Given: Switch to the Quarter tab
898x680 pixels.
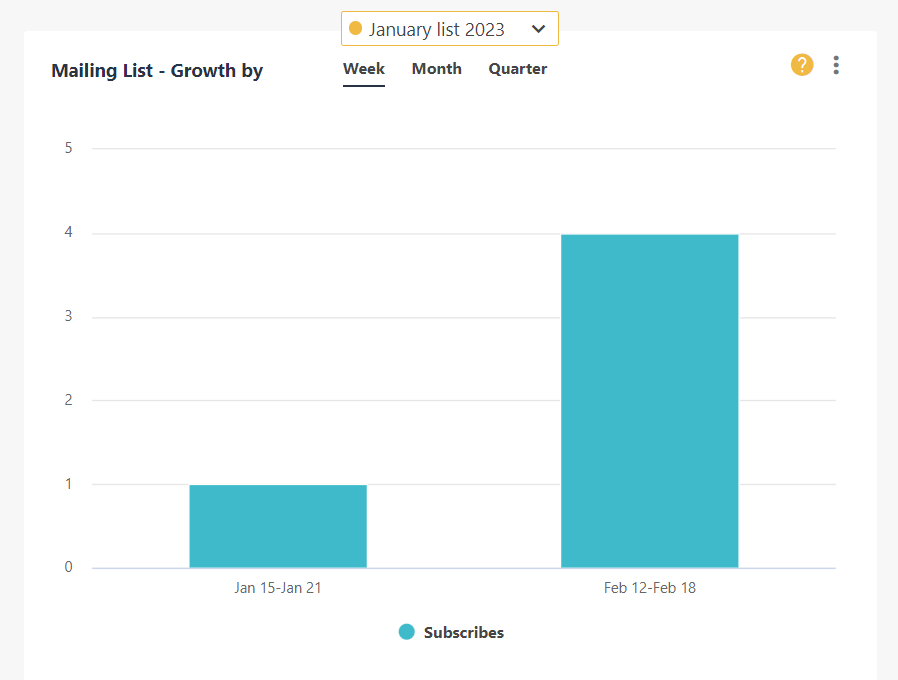Looking at the screenshot, I should point(517,68).
